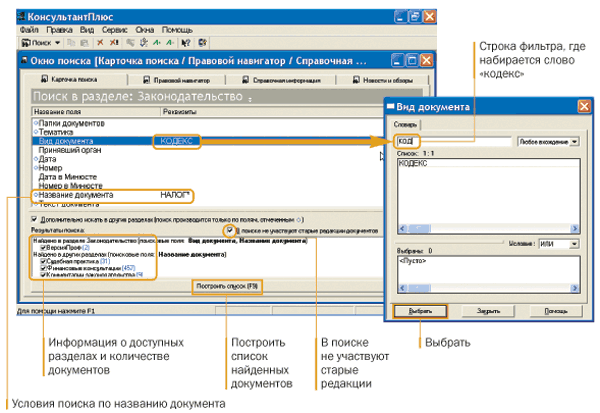Image resolution: width=600 pixels, height=413 pixels.
Task: Click the Paste toolbar icon
Action: (84, 42)
